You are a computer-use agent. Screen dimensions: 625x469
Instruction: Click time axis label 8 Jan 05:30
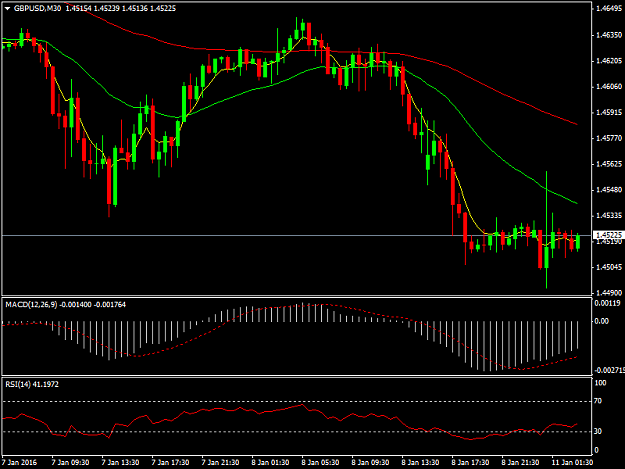pos(320,463)
